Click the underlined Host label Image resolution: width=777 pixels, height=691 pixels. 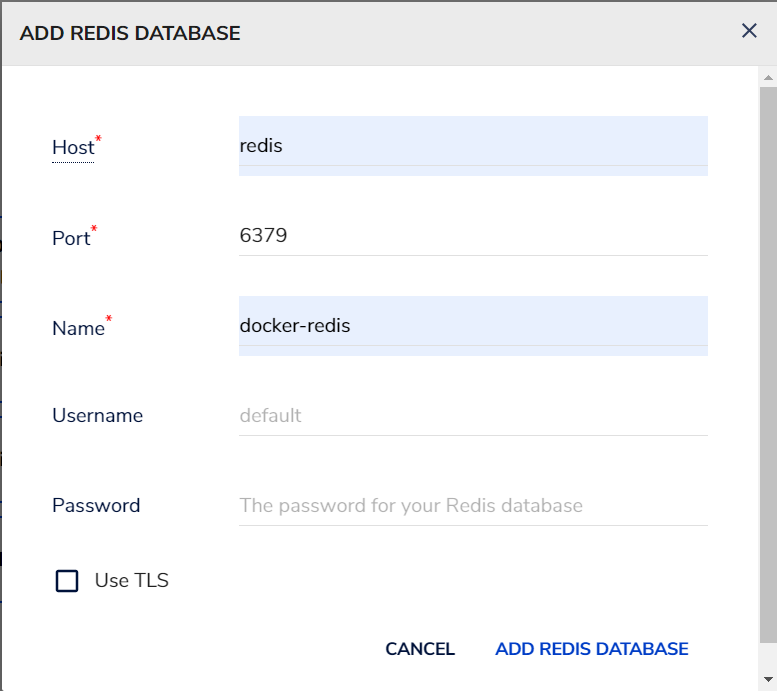(73, 147)
